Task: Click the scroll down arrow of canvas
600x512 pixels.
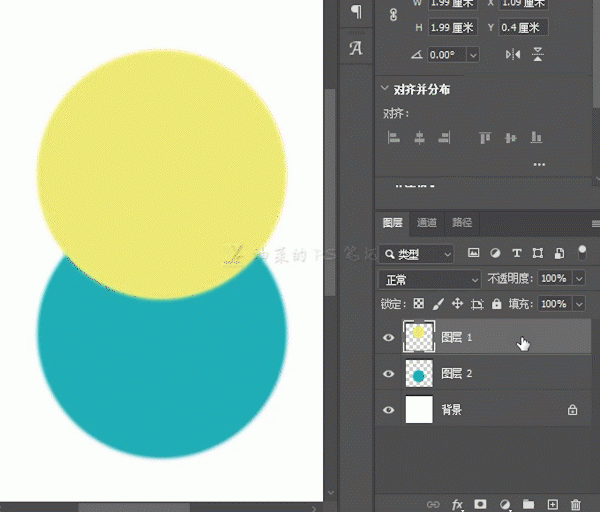Action: click(331, 493)
